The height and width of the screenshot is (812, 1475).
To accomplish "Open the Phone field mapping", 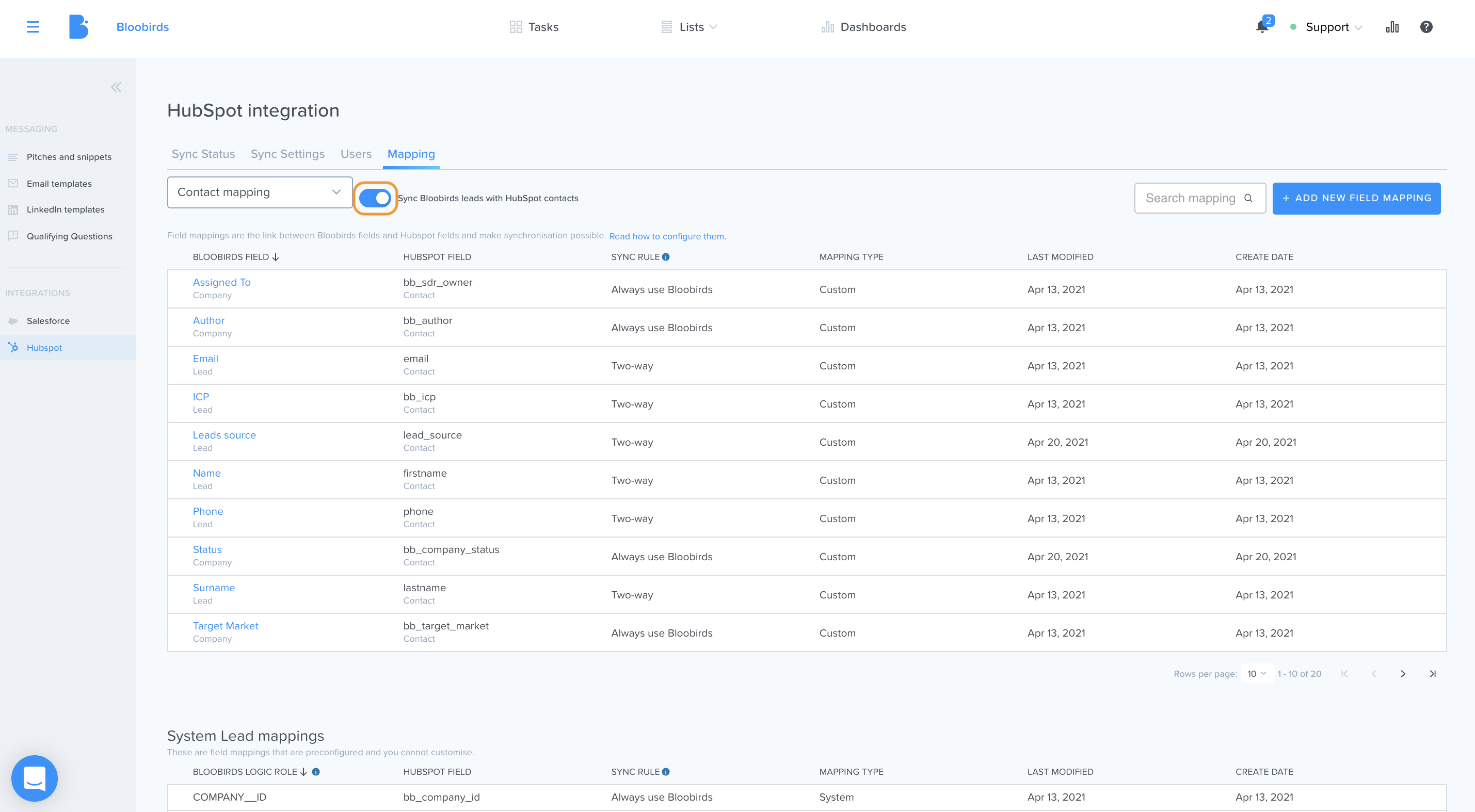I will (207, 512).
